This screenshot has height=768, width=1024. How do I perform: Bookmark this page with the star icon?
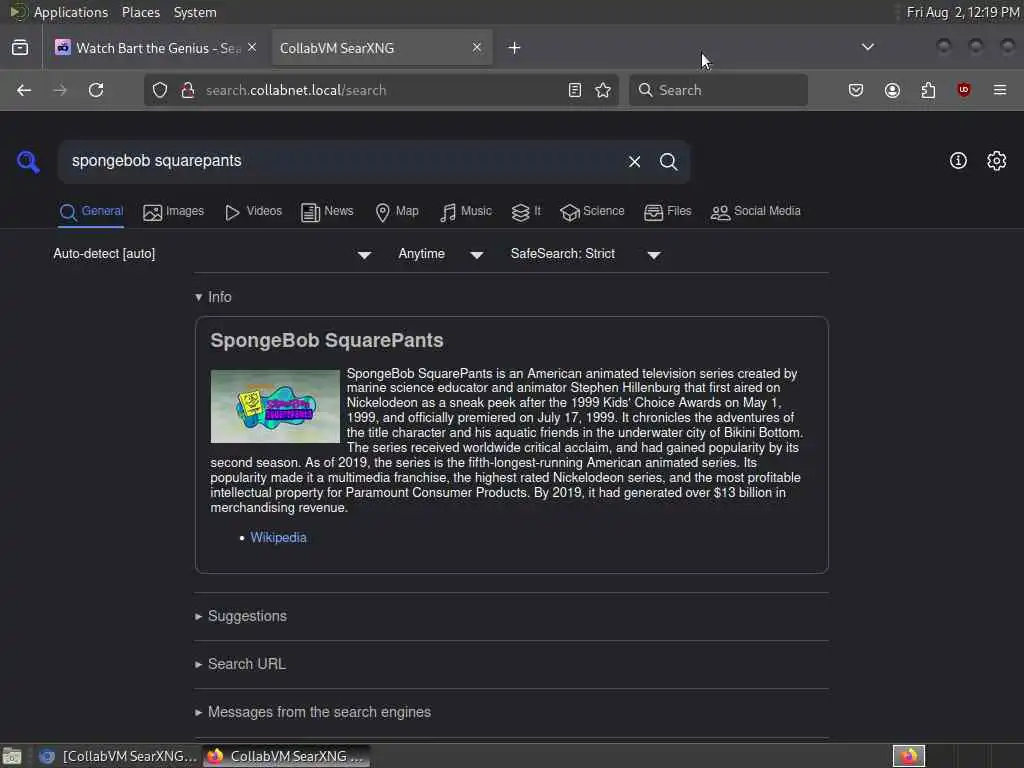603,90
